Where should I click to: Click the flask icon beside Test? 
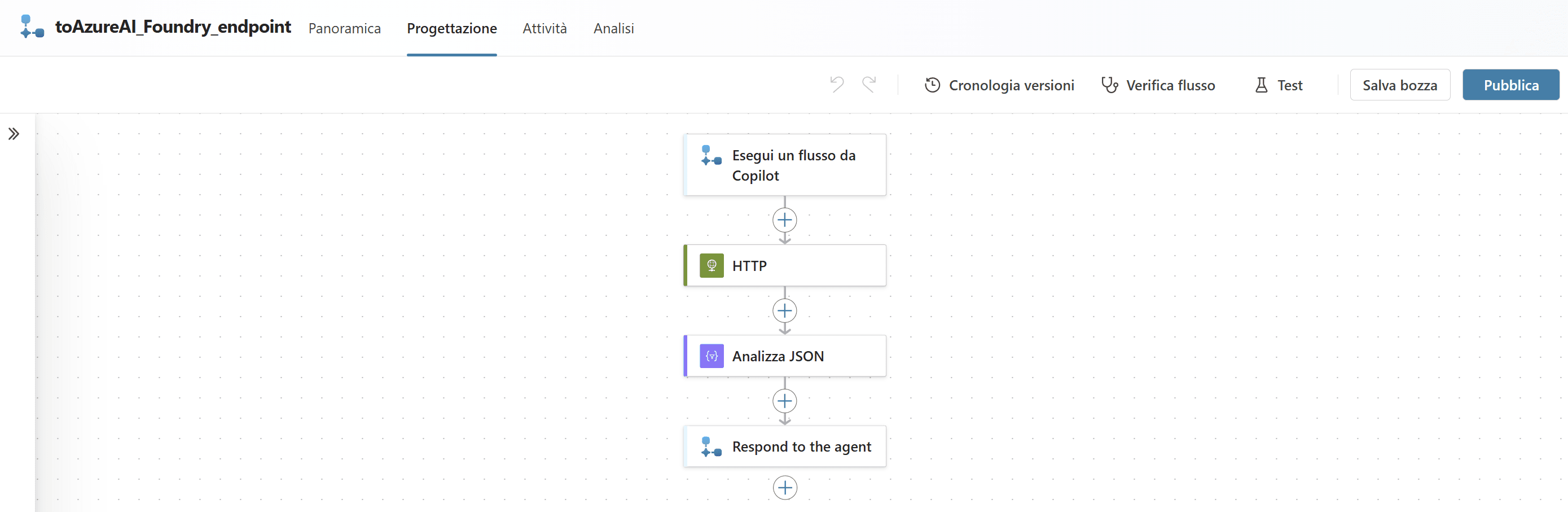point(1261,85)
